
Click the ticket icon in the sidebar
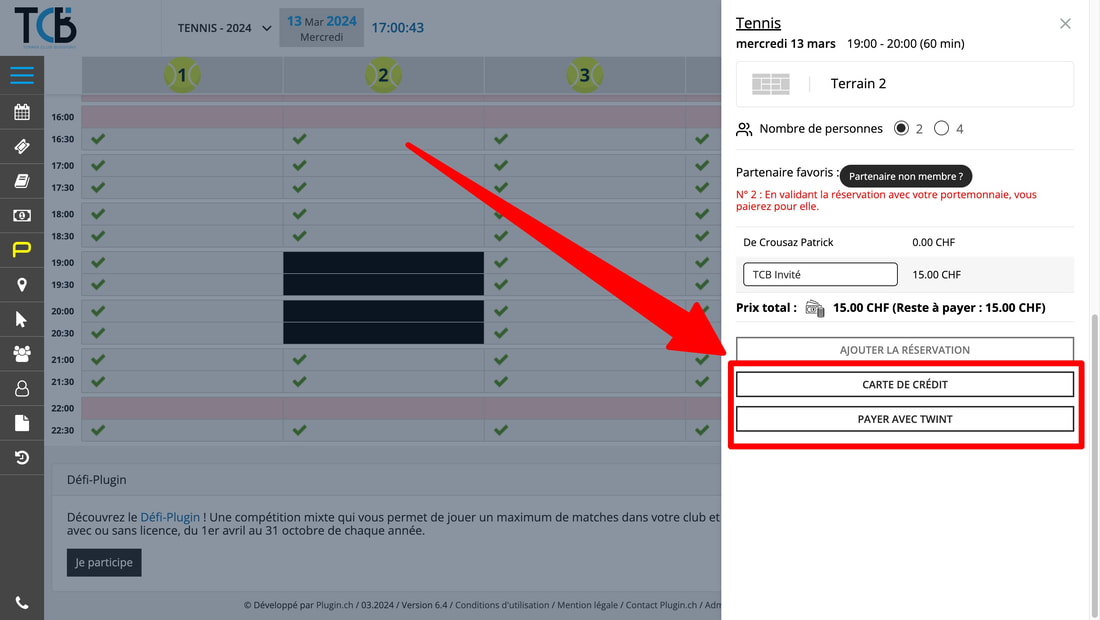coord(21,146)
